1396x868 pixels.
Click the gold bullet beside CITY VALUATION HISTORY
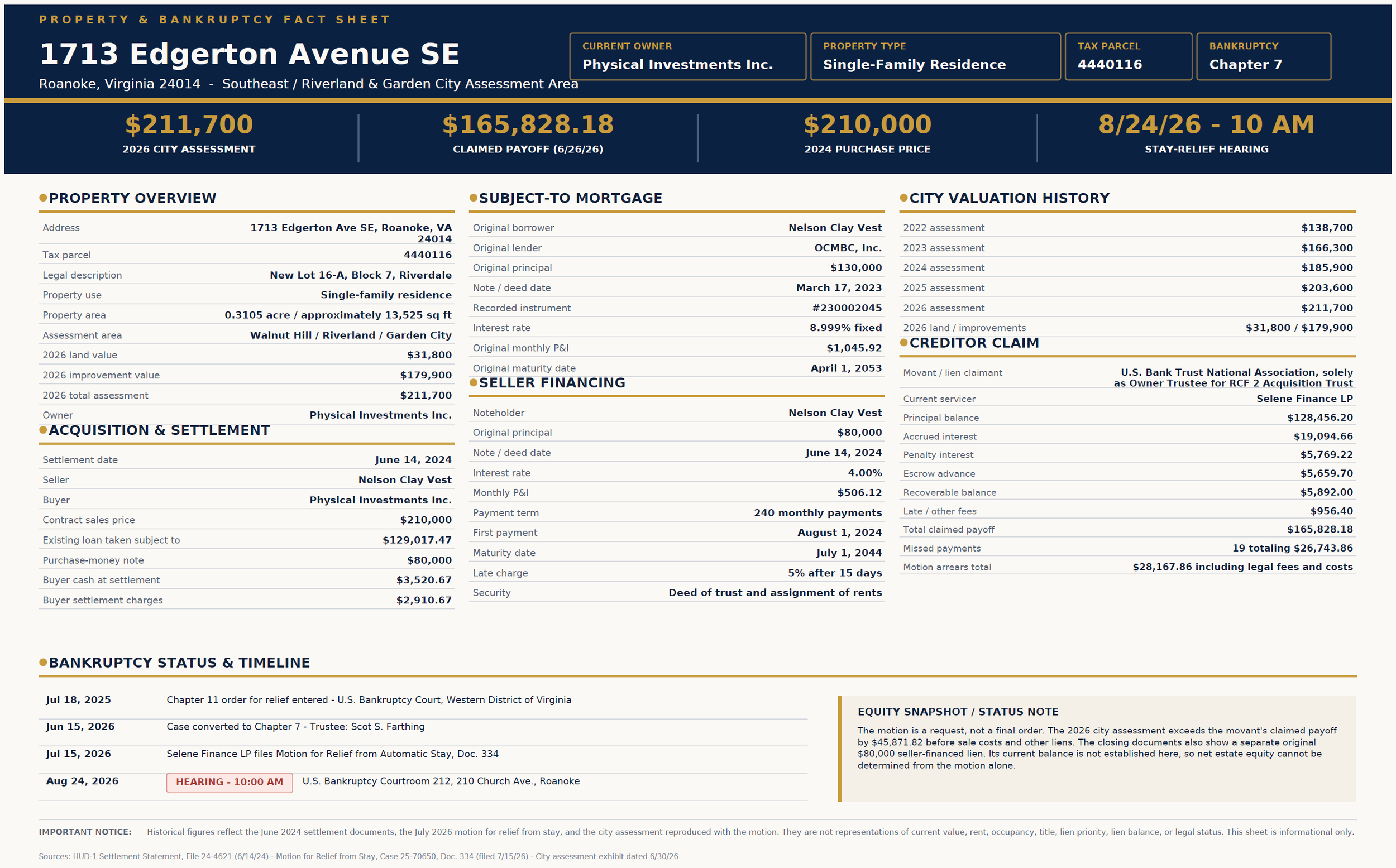tap(903, 198)
